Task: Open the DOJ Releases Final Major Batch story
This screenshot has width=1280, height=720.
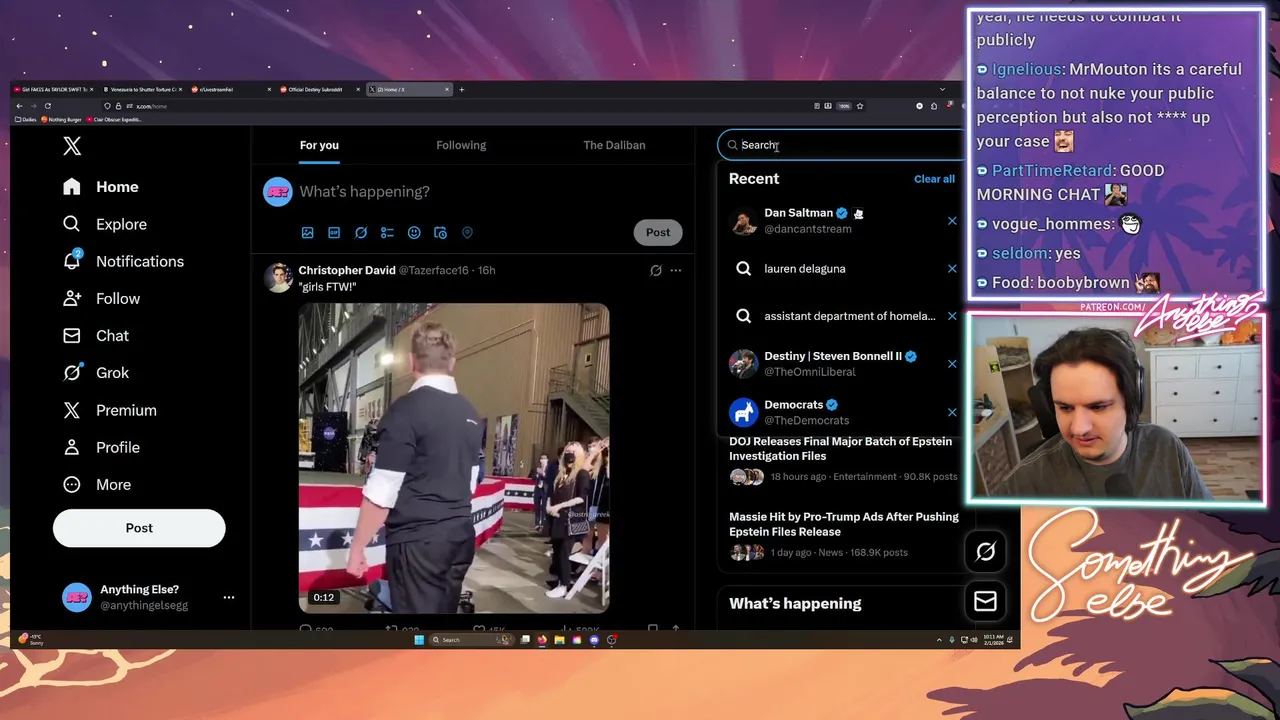Action: coord(840,448)
